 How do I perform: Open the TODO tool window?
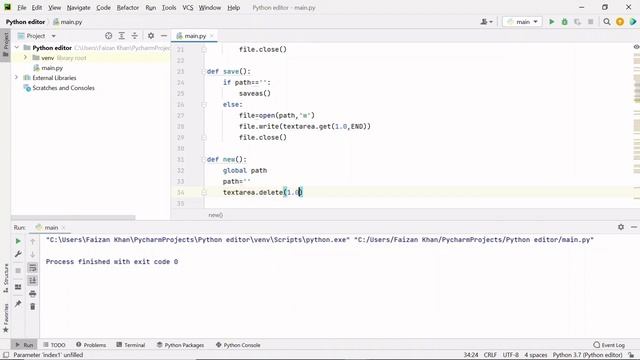(54, 345)
